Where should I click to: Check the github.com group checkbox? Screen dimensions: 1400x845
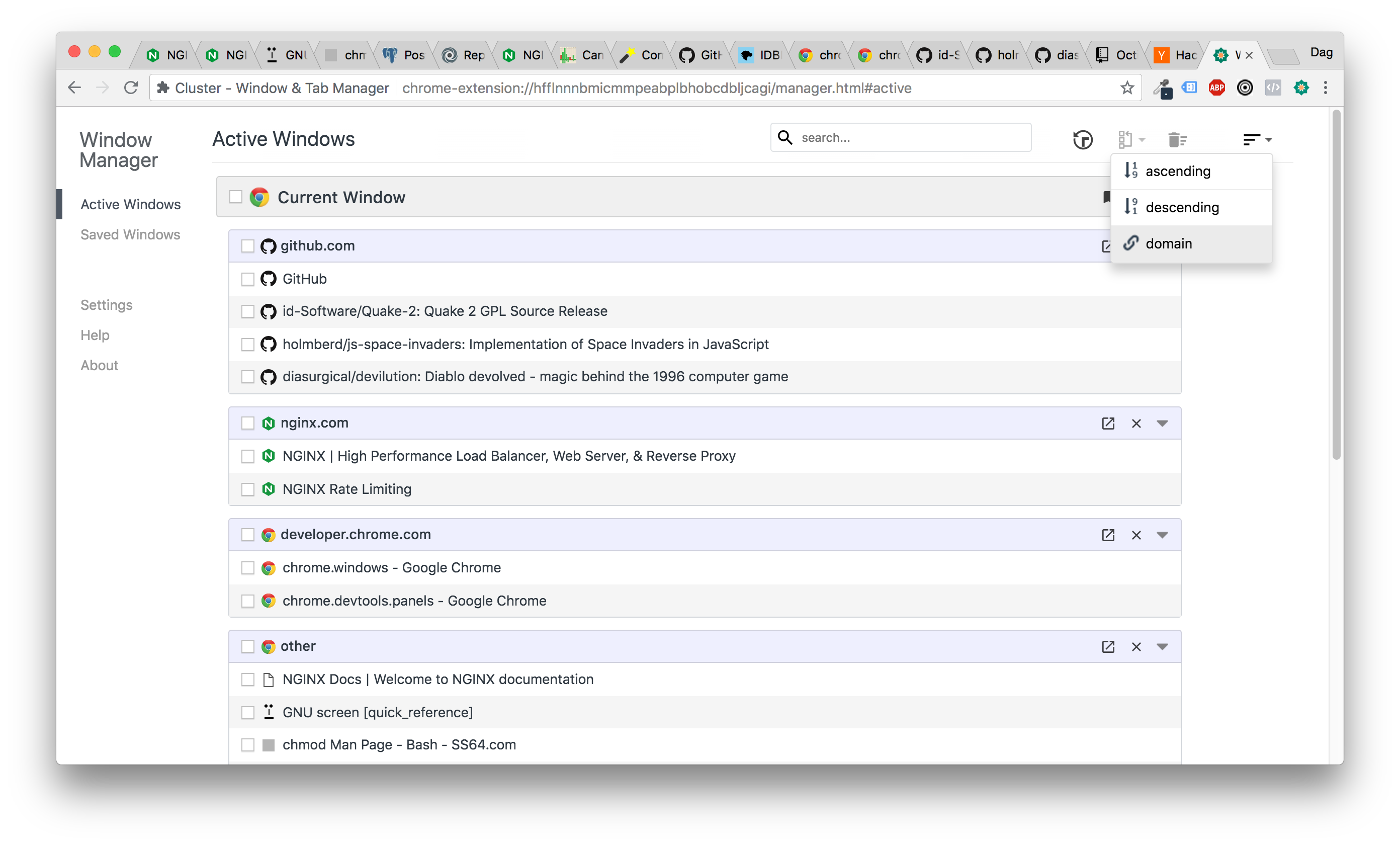click(248, 245)
